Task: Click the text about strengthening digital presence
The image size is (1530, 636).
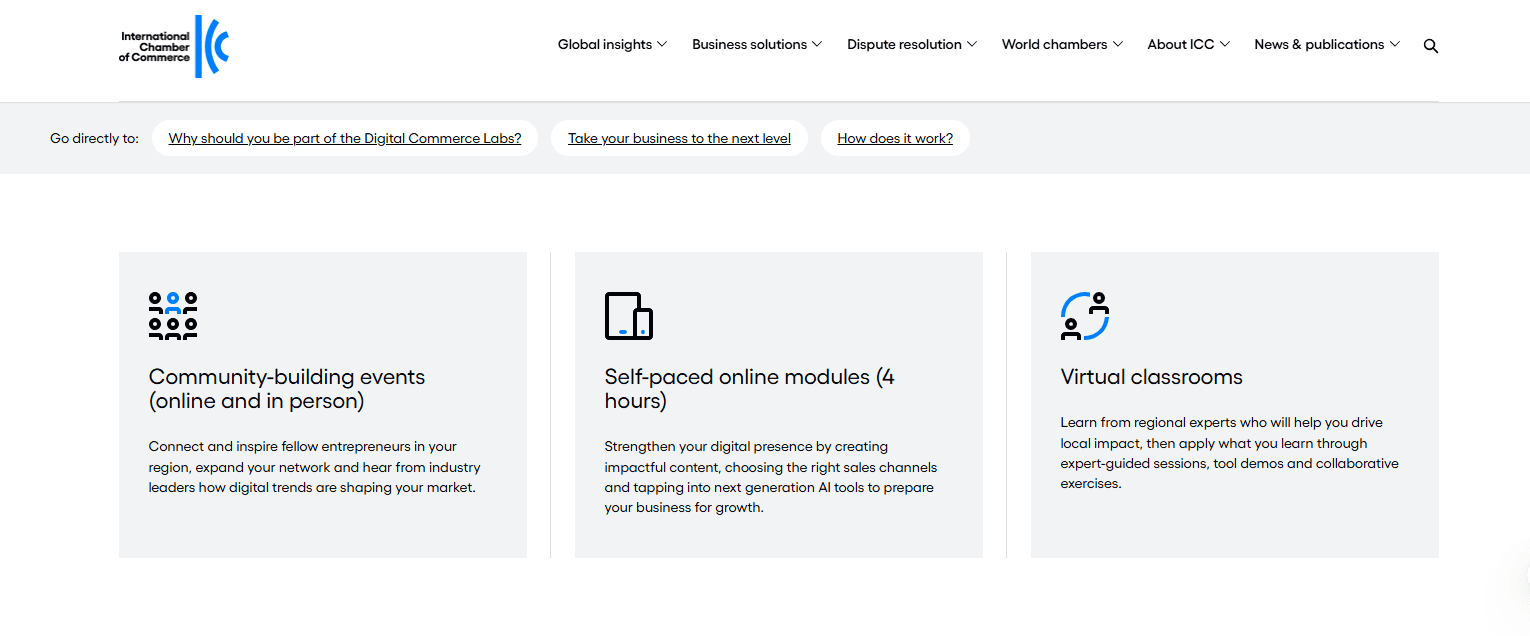Action: (x=770, y=477)
